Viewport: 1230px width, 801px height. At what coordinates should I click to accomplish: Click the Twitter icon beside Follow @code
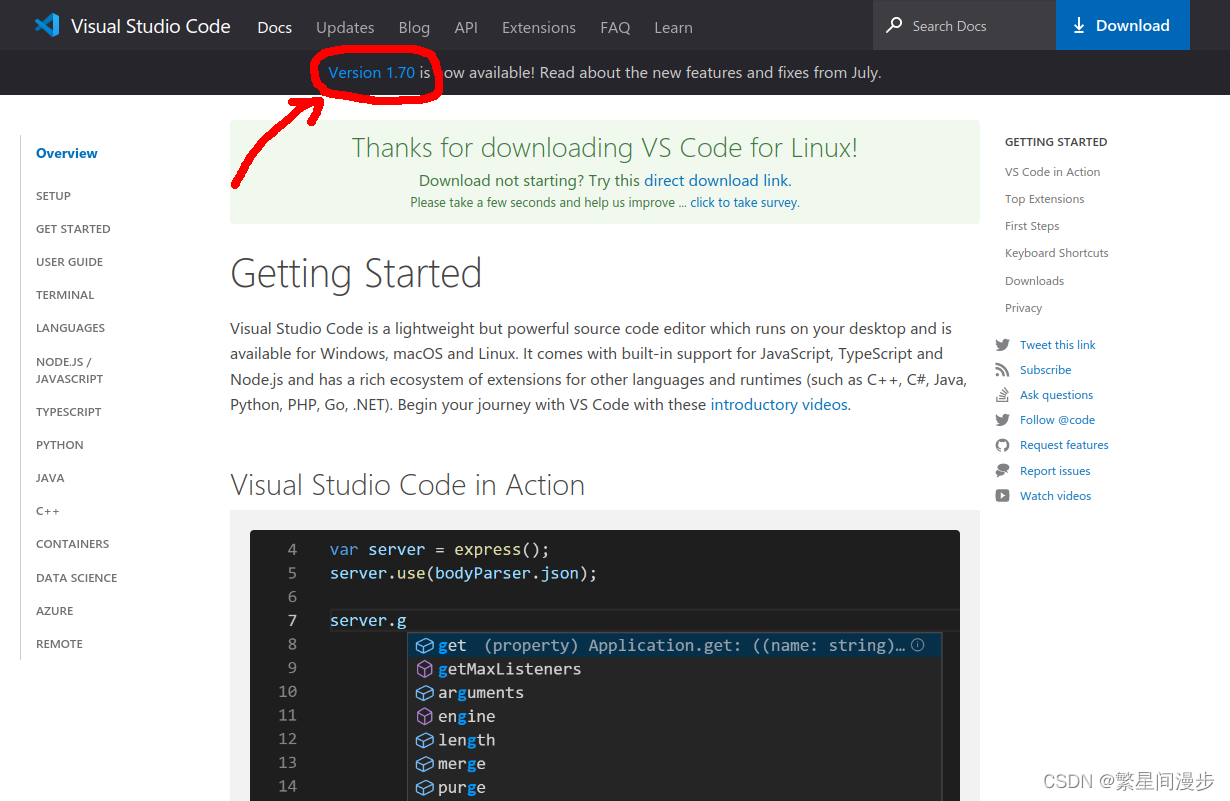[x=1002, y=420]
